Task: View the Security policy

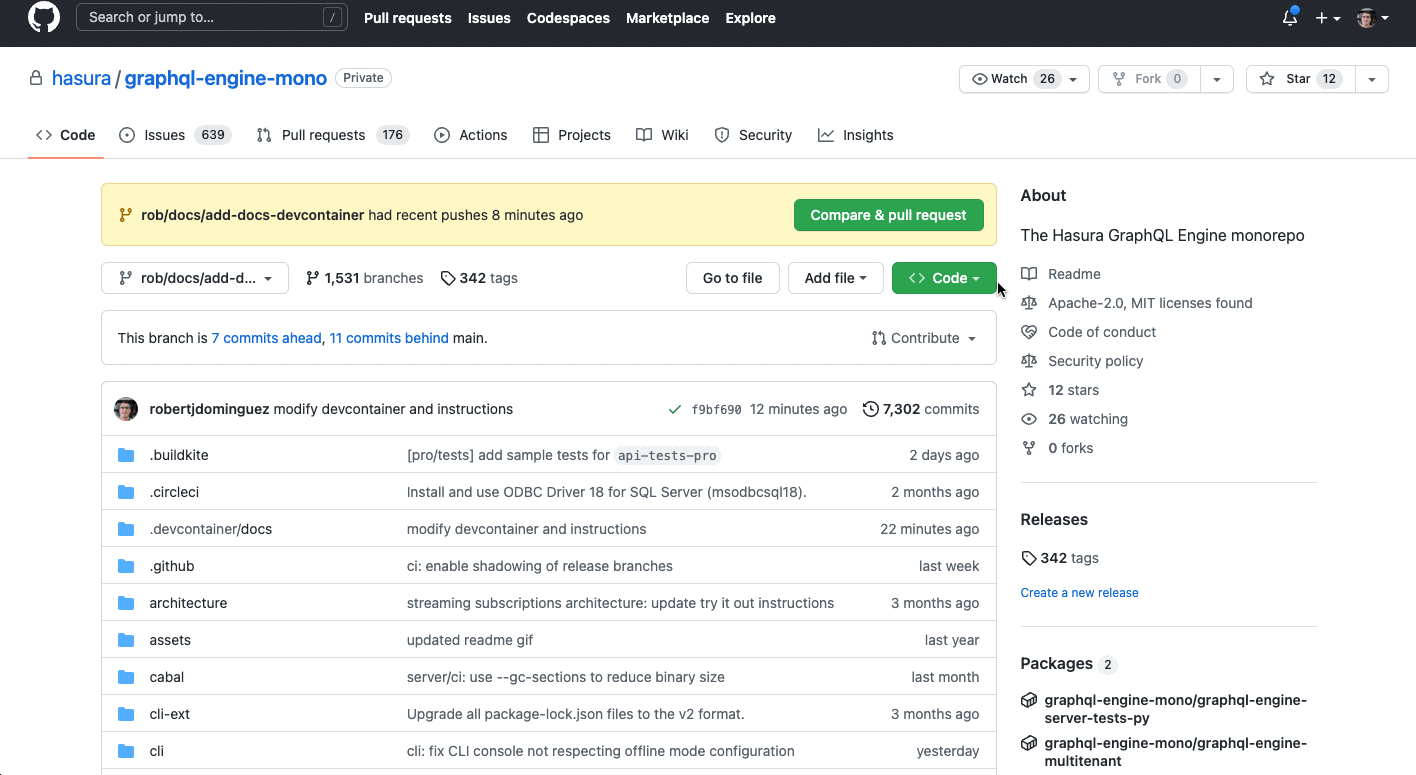Action: click(x=1095, y=360)
